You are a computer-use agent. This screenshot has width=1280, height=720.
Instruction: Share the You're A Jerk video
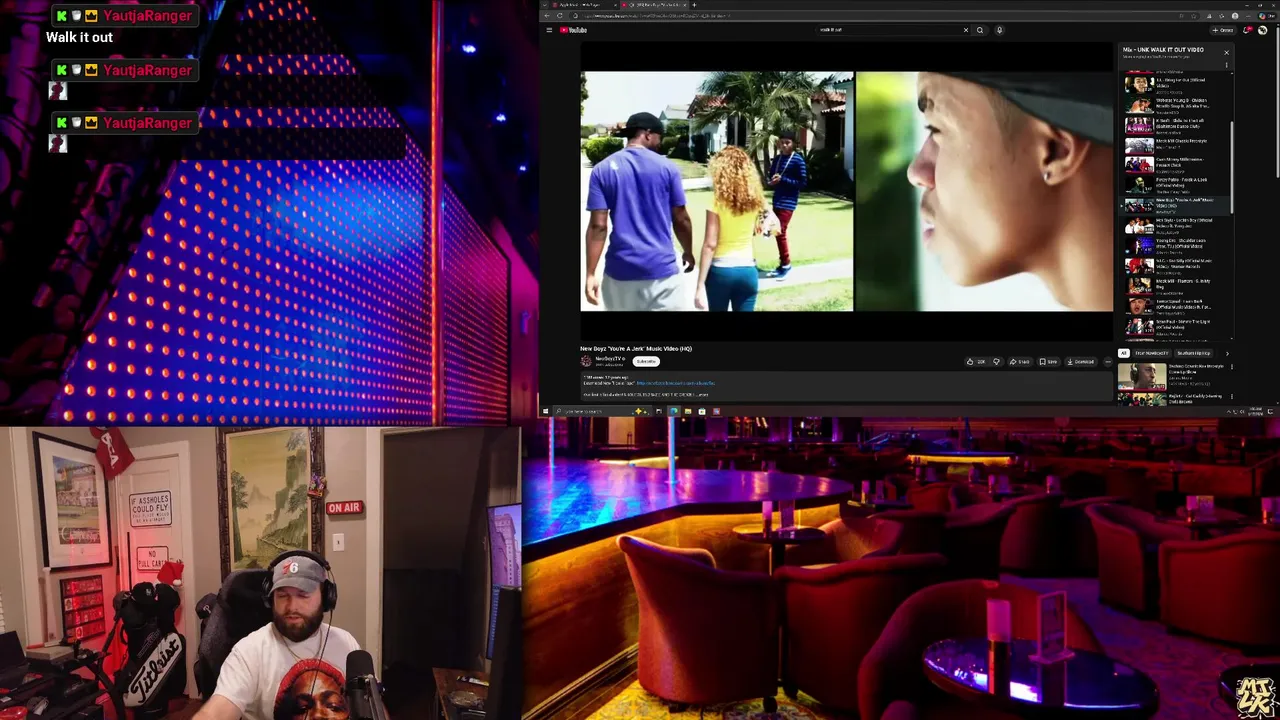coord(1019,362)
